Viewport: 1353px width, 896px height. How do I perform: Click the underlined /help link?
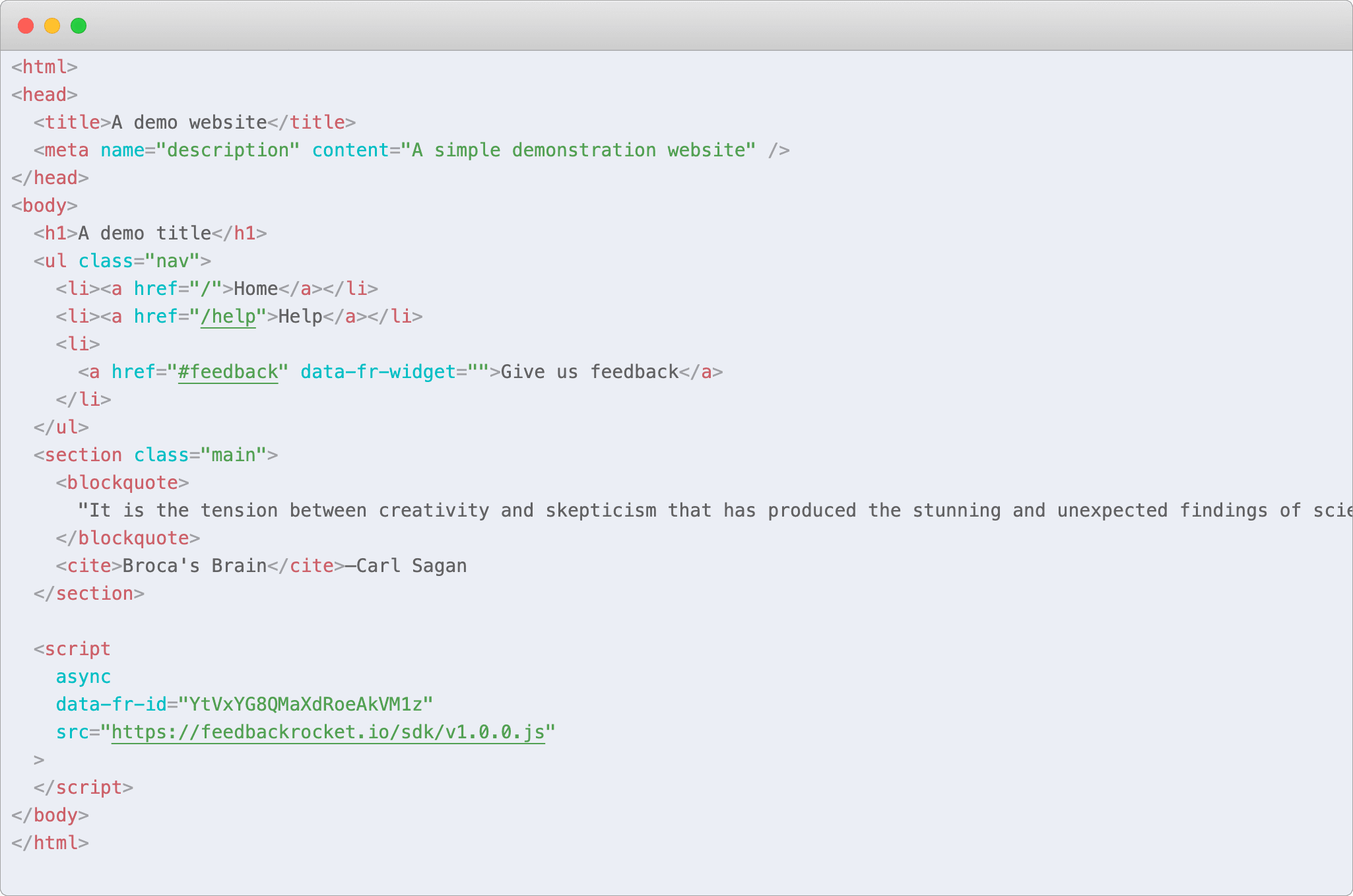[x=228, y=317]
